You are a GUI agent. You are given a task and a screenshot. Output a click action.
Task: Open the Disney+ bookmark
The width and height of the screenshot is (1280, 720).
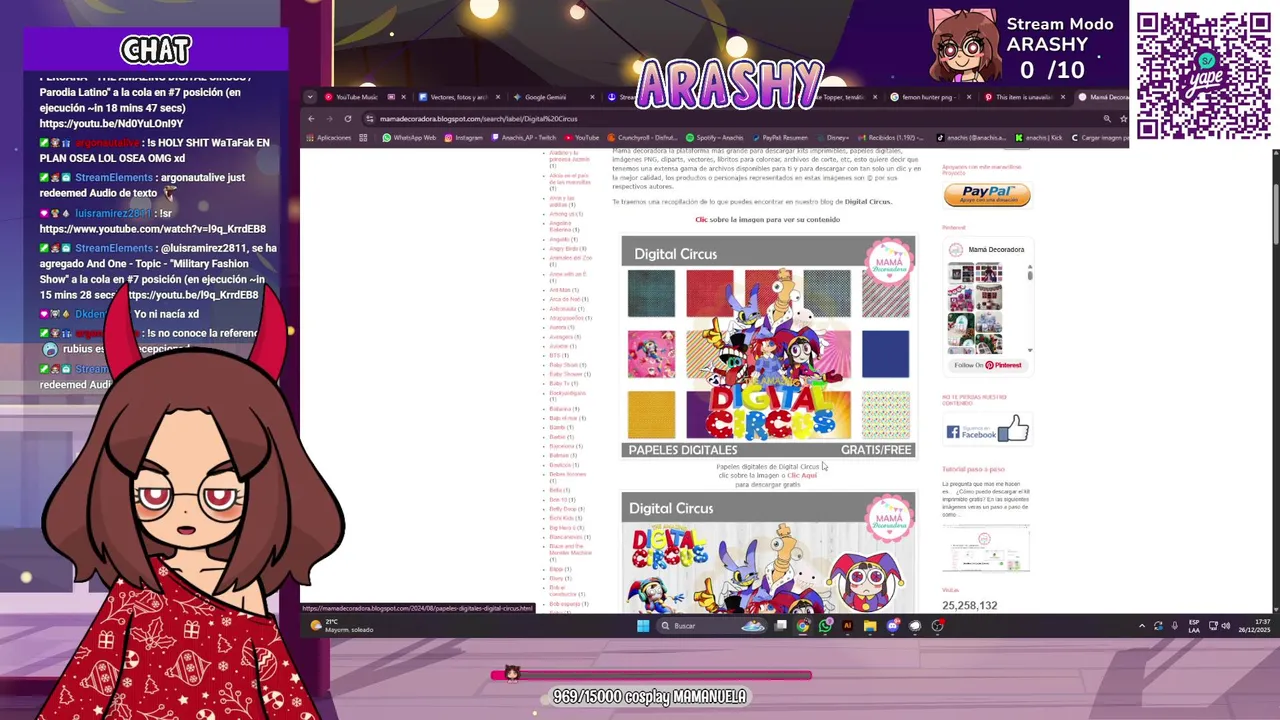(x=833, y=138)
